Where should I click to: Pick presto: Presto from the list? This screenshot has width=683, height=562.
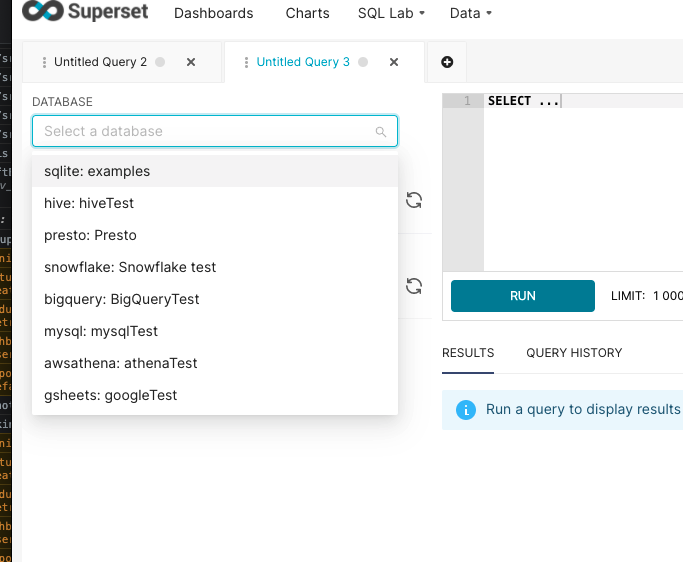[x=215, y=235]
